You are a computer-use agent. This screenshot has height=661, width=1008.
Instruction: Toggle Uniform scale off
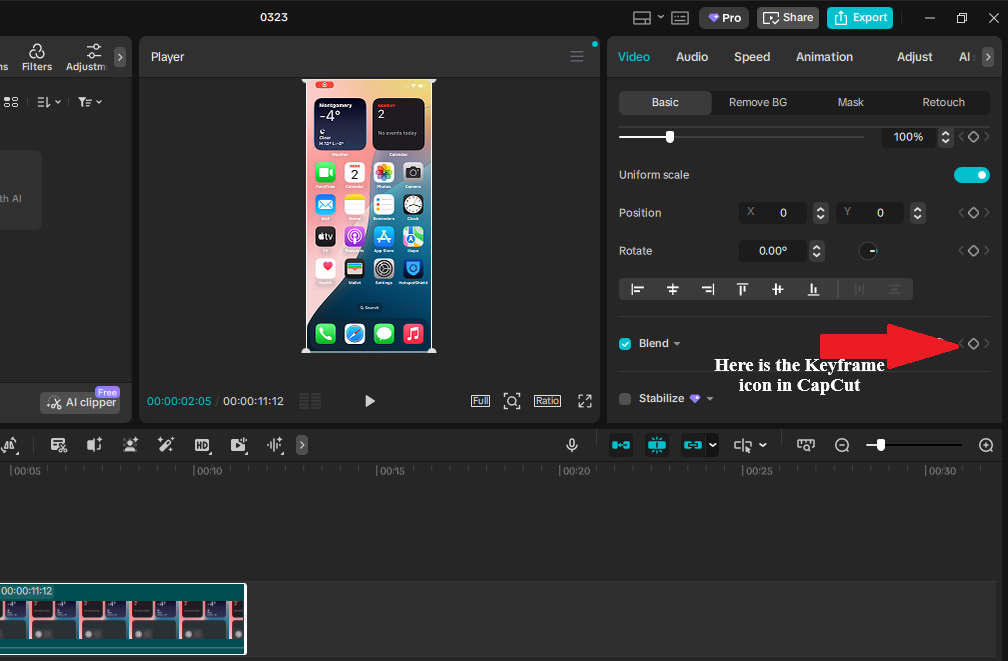[971, 174]
